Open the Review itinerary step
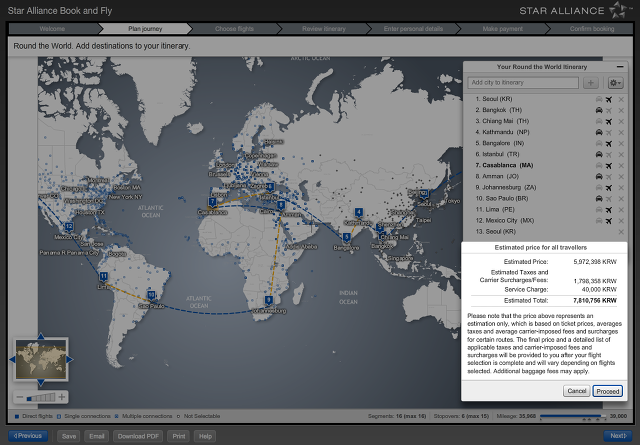The image size is (640, 445). point(324,29)
